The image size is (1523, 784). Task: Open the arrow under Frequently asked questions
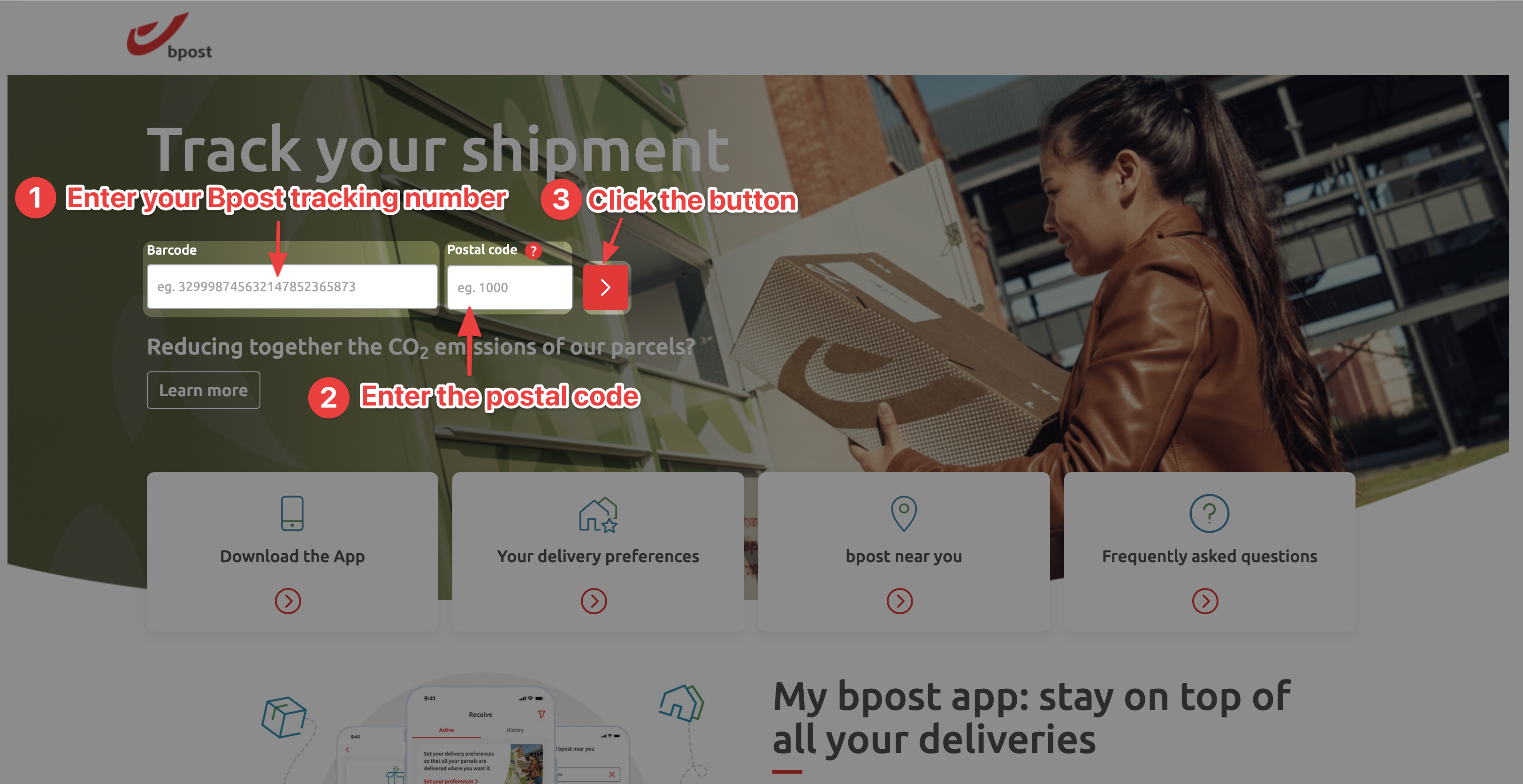(x=1205, y=601)
